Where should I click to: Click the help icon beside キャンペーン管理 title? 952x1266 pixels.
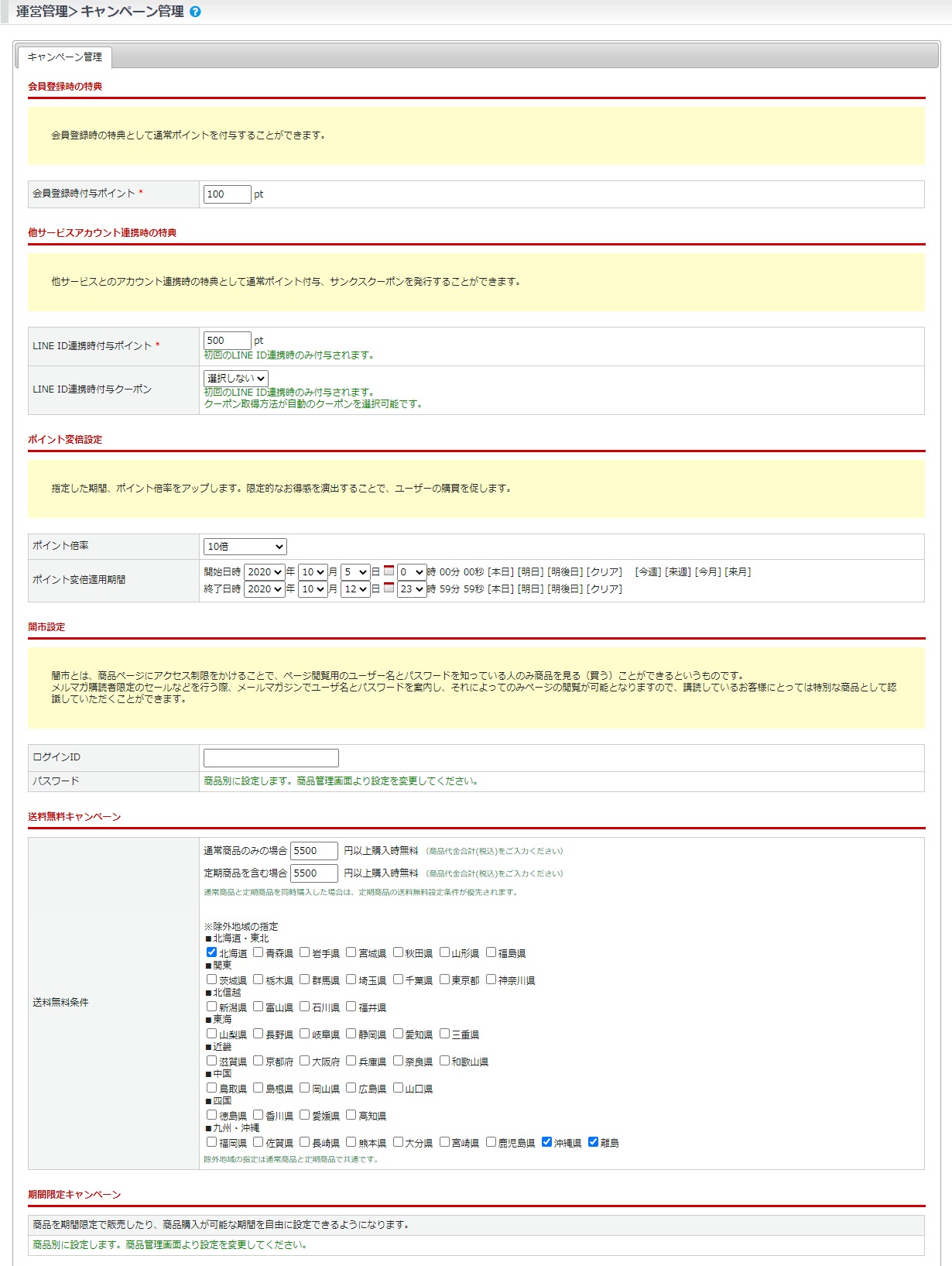point(195,12)
